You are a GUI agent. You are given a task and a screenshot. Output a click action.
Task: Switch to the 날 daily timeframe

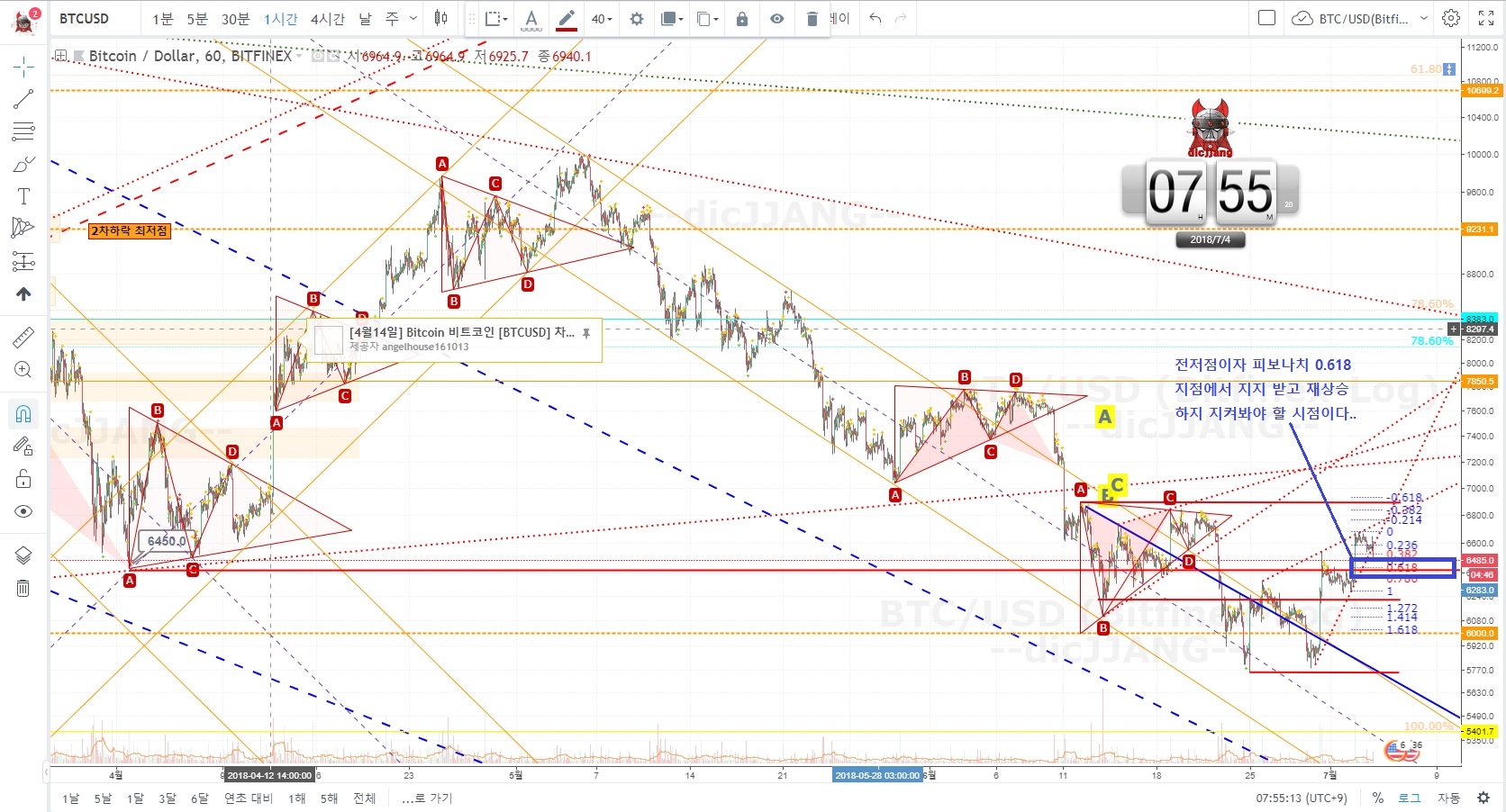click(x=365, y=19)
